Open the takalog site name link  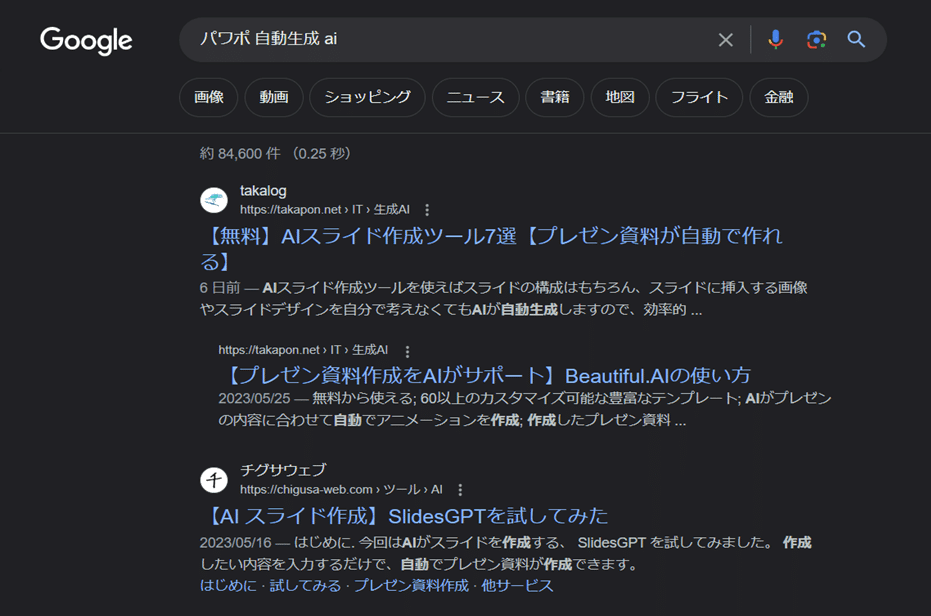tap(263, 191)
